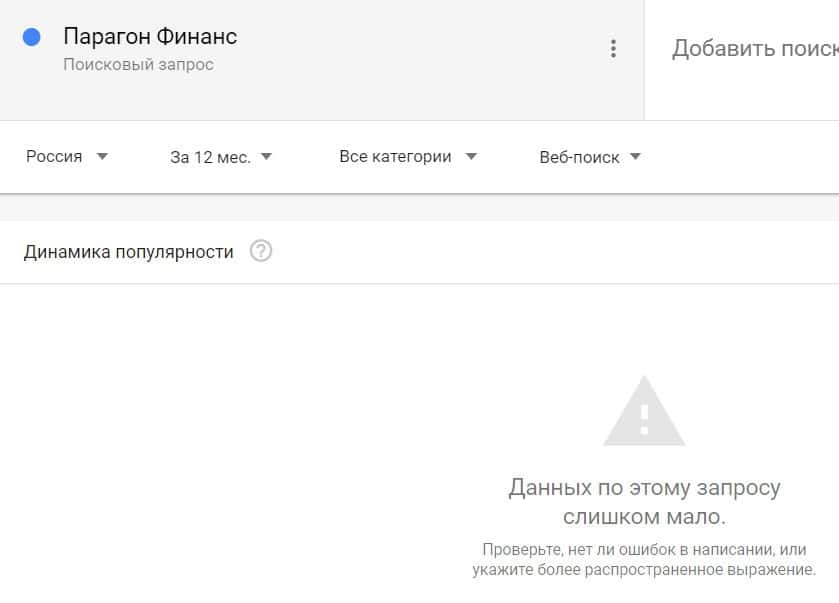The height and width of the screenshot is (603, 839).
Task: Click the help icon beside Динамика популярности
Action: coord(261,250)
